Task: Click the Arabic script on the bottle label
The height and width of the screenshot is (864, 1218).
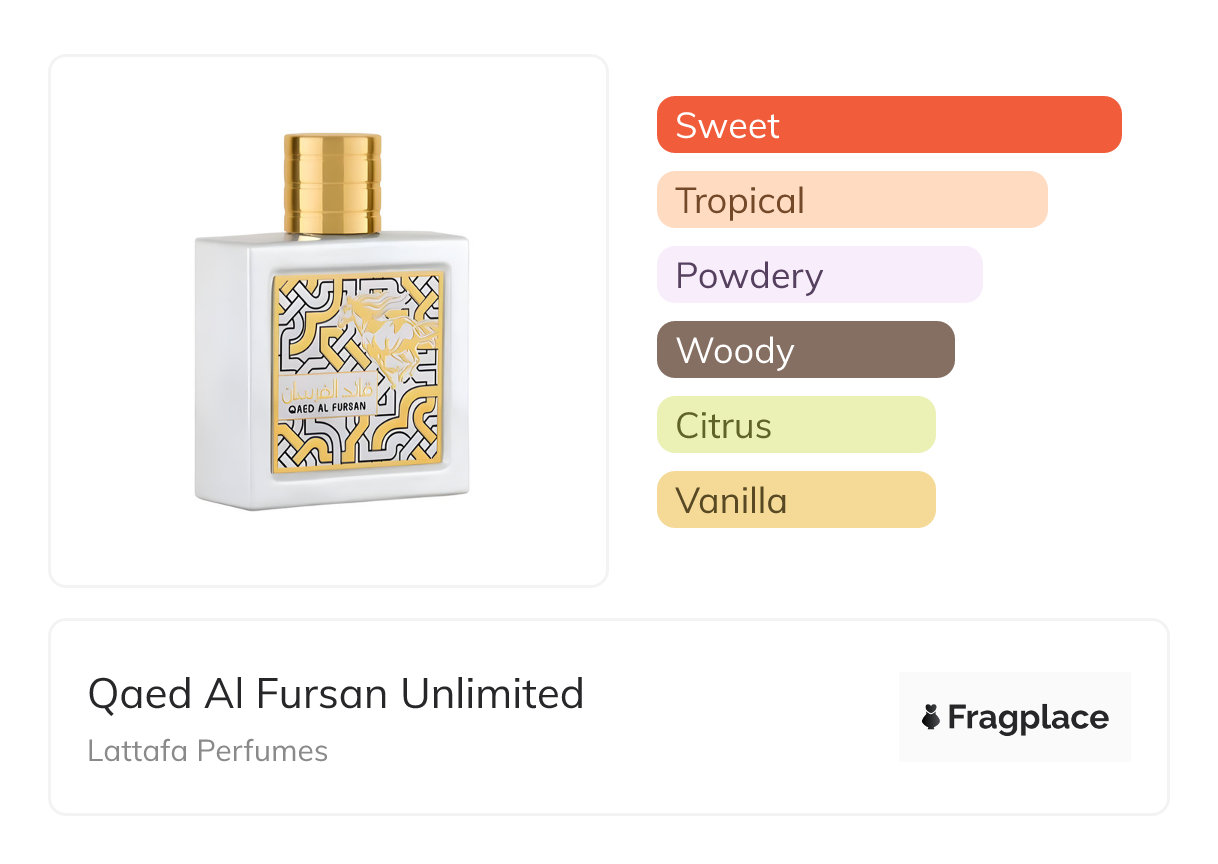Action: coord(330,385)
